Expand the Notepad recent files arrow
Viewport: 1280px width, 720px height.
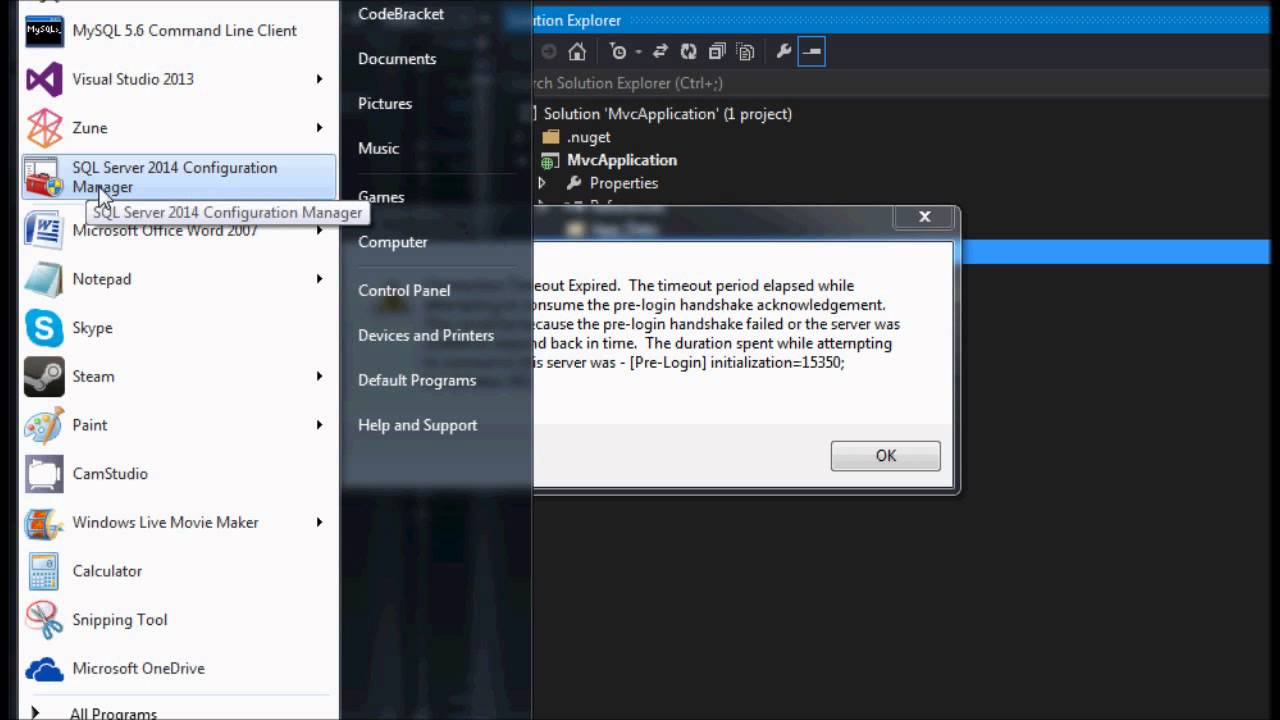click(320, 279)
